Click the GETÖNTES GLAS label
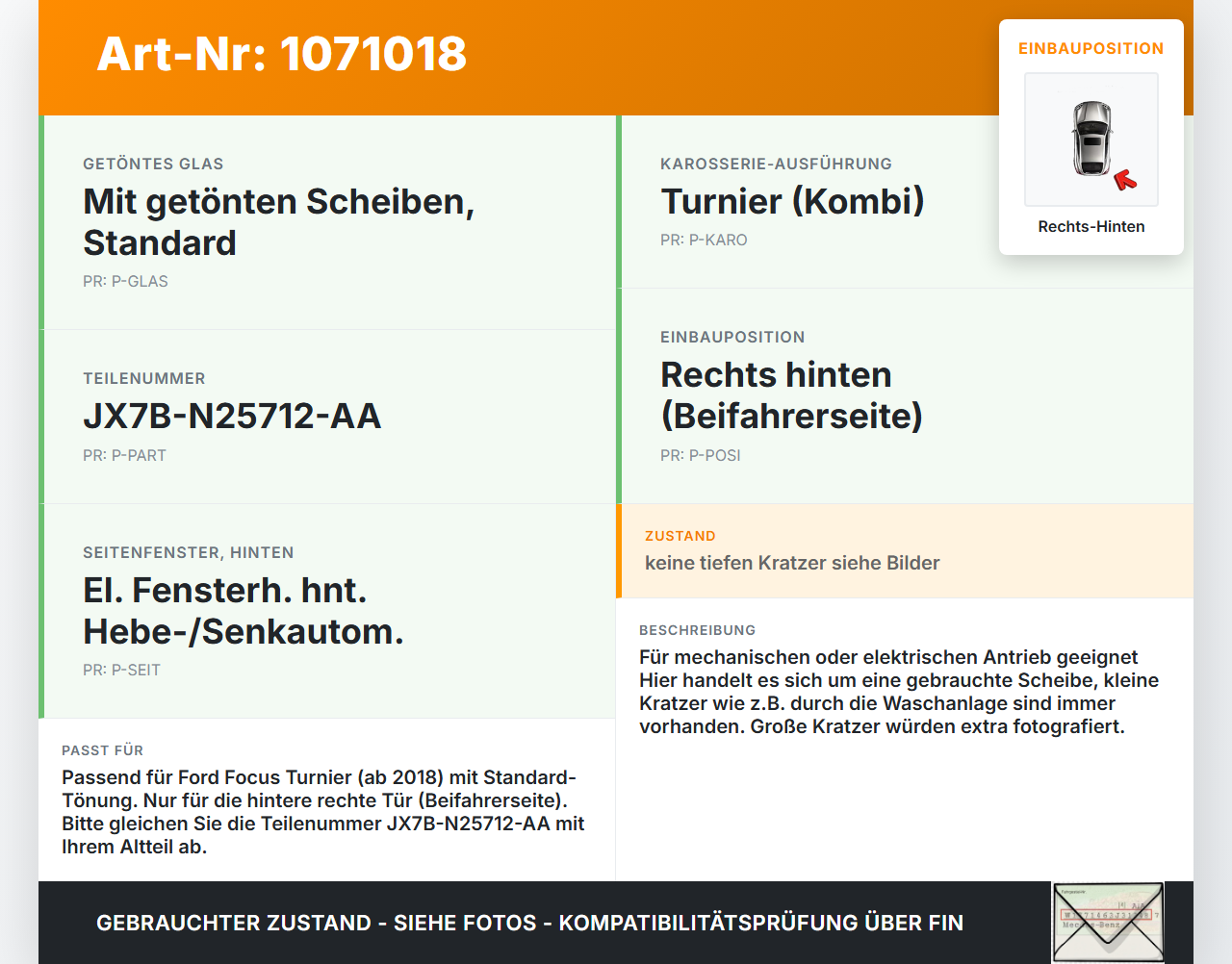Screen dimensions: 1232x964 click(153, 165)
